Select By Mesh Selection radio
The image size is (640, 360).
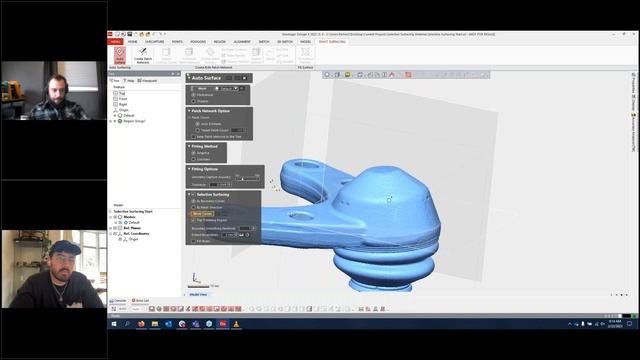coord(193,207)
